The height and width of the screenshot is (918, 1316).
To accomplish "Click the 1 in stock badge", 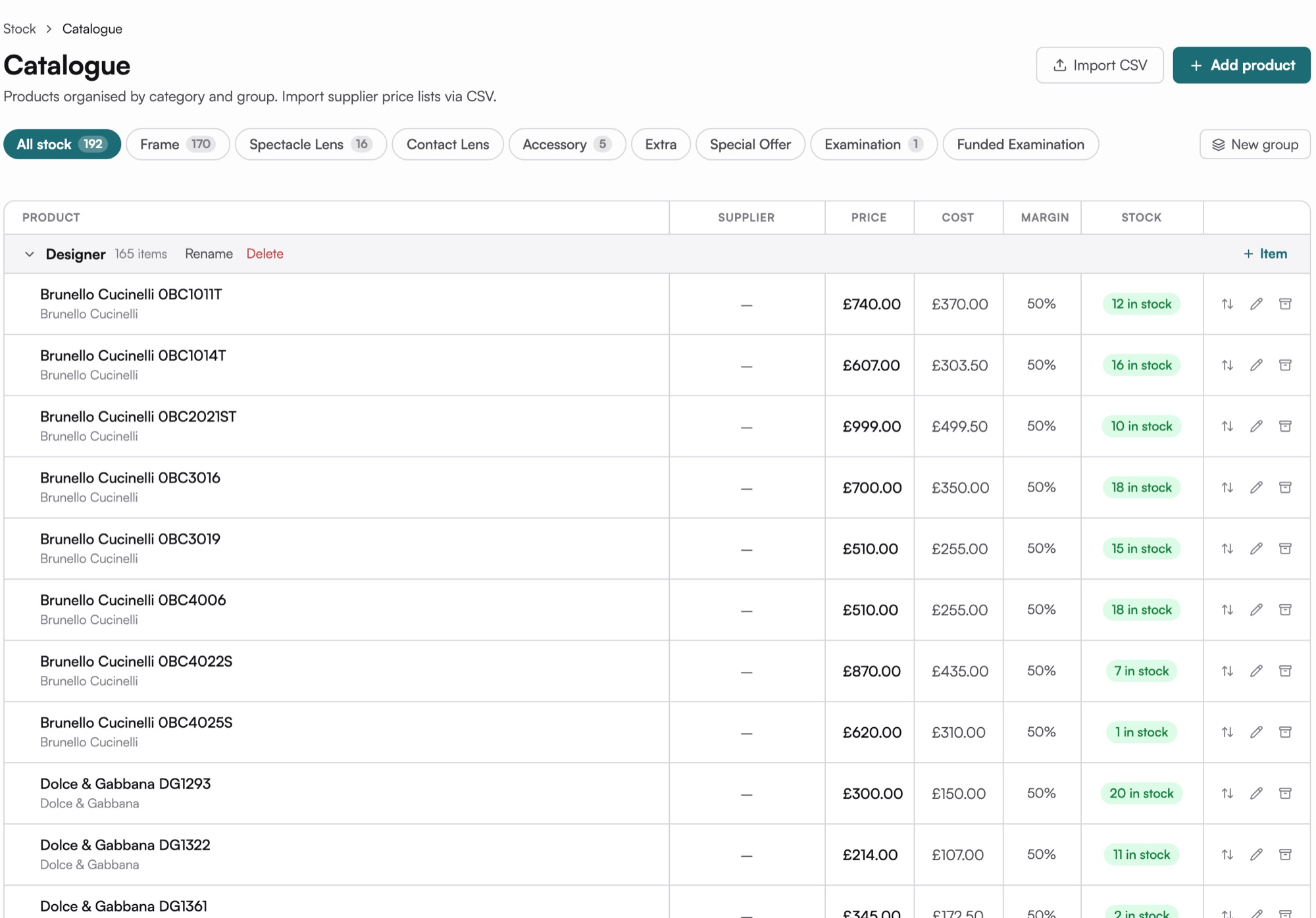I will [1142, 732].
